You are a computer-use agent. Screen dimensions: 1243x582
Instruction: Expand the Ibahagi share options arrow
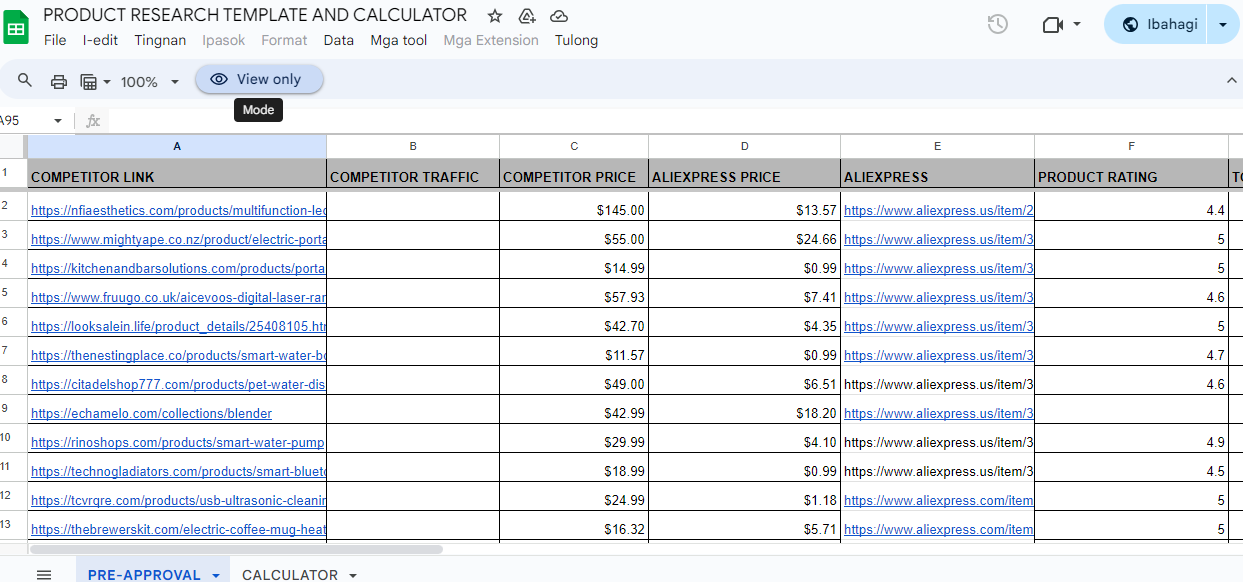click(x=1223, y=24)
